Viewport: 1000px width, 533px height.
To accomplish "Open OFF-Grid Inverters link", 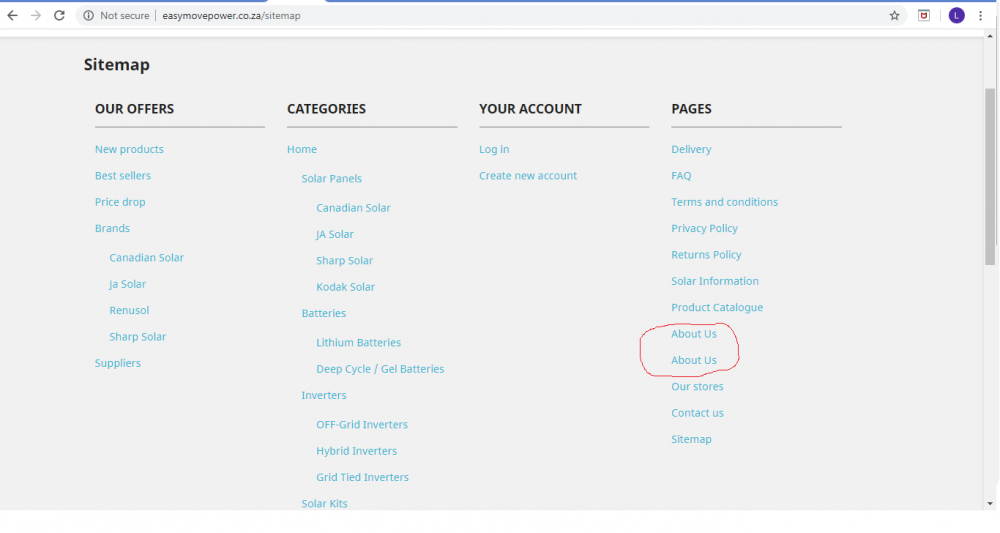I will pos(362,425).
